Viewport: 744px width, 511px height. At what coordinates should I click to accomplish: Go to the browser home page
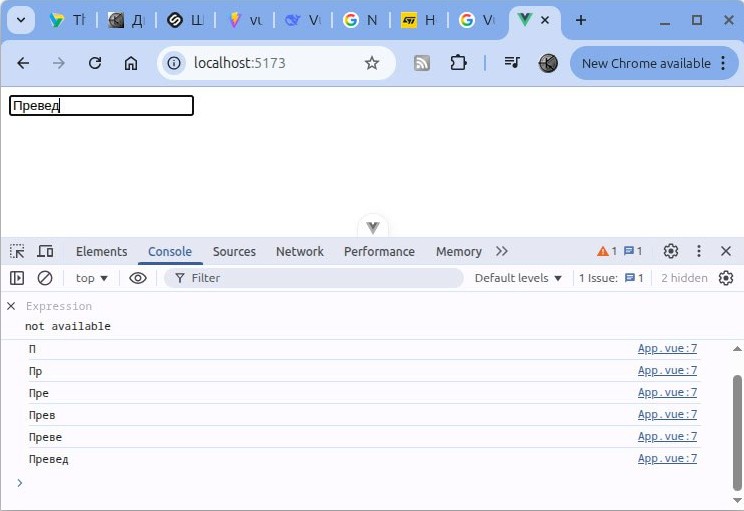131,63
